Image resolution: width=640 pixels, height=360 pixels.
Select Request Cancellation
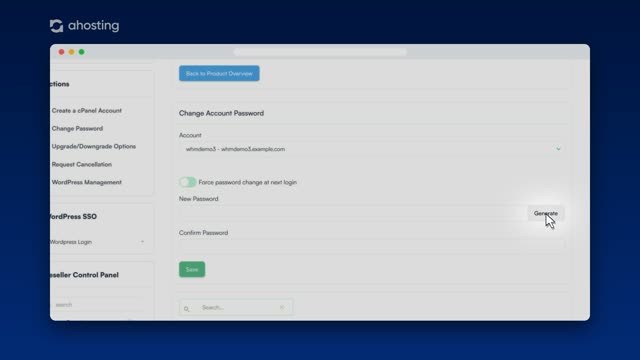82,164
